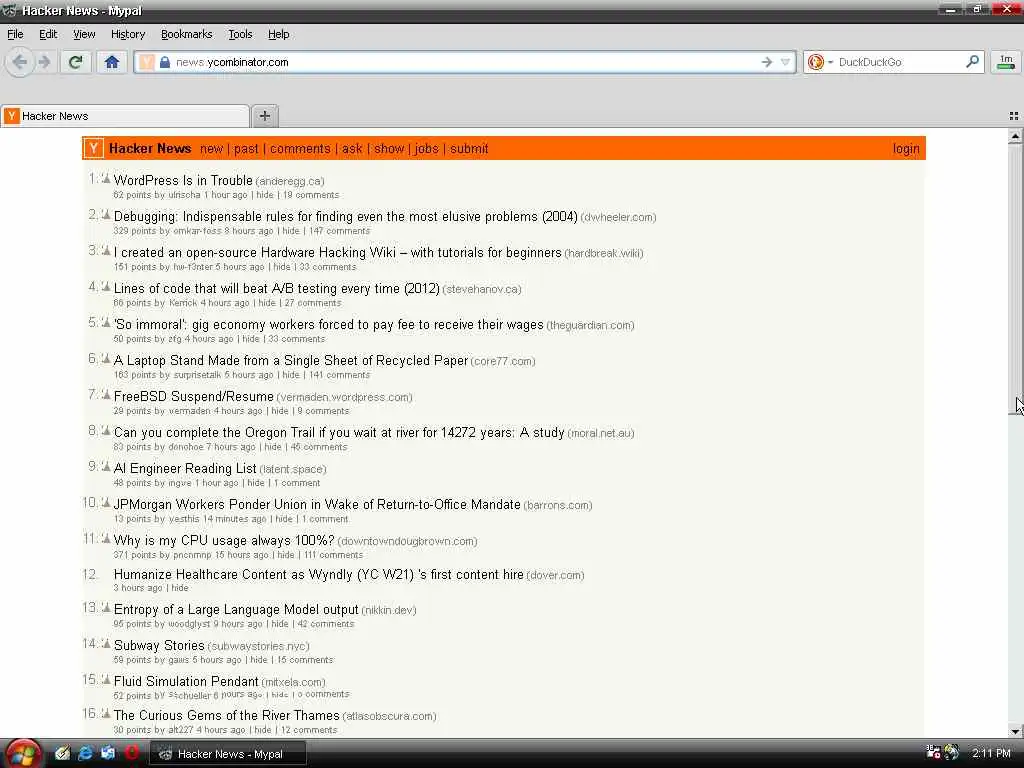Click the Y Combinator logo on page
Image resolution: width=1024 pixels, height=768 pixels.
[93, 148]
